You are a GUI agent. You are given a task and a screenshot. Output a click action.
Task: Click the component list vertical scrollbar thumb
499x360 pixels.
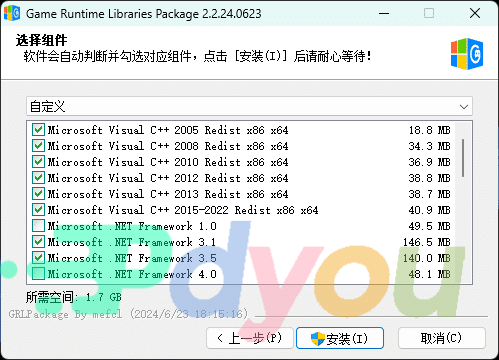463,158
